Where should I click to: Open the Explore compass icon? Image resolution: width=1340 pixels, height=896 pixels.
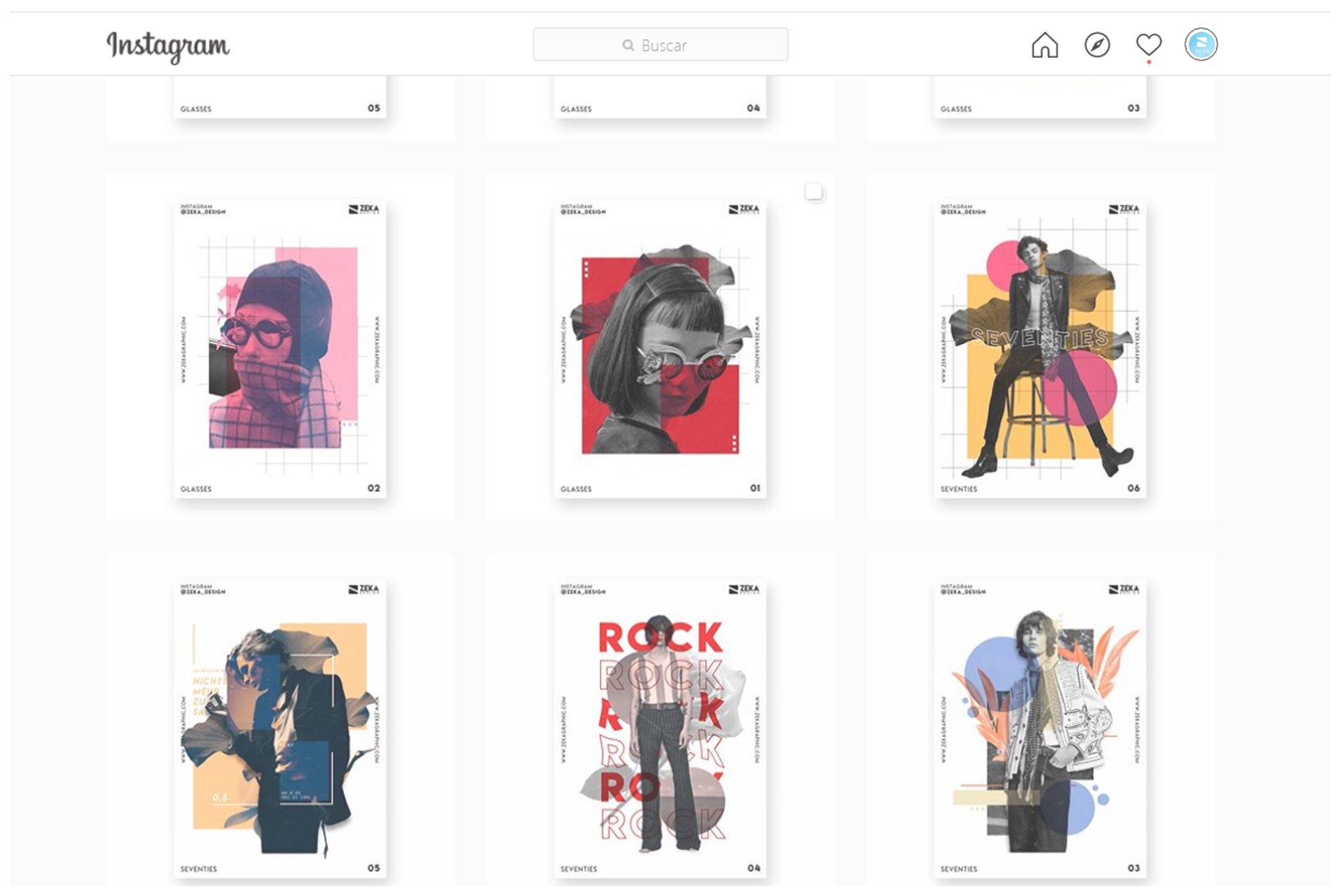pyautogui.click(x=1097, y=44)
